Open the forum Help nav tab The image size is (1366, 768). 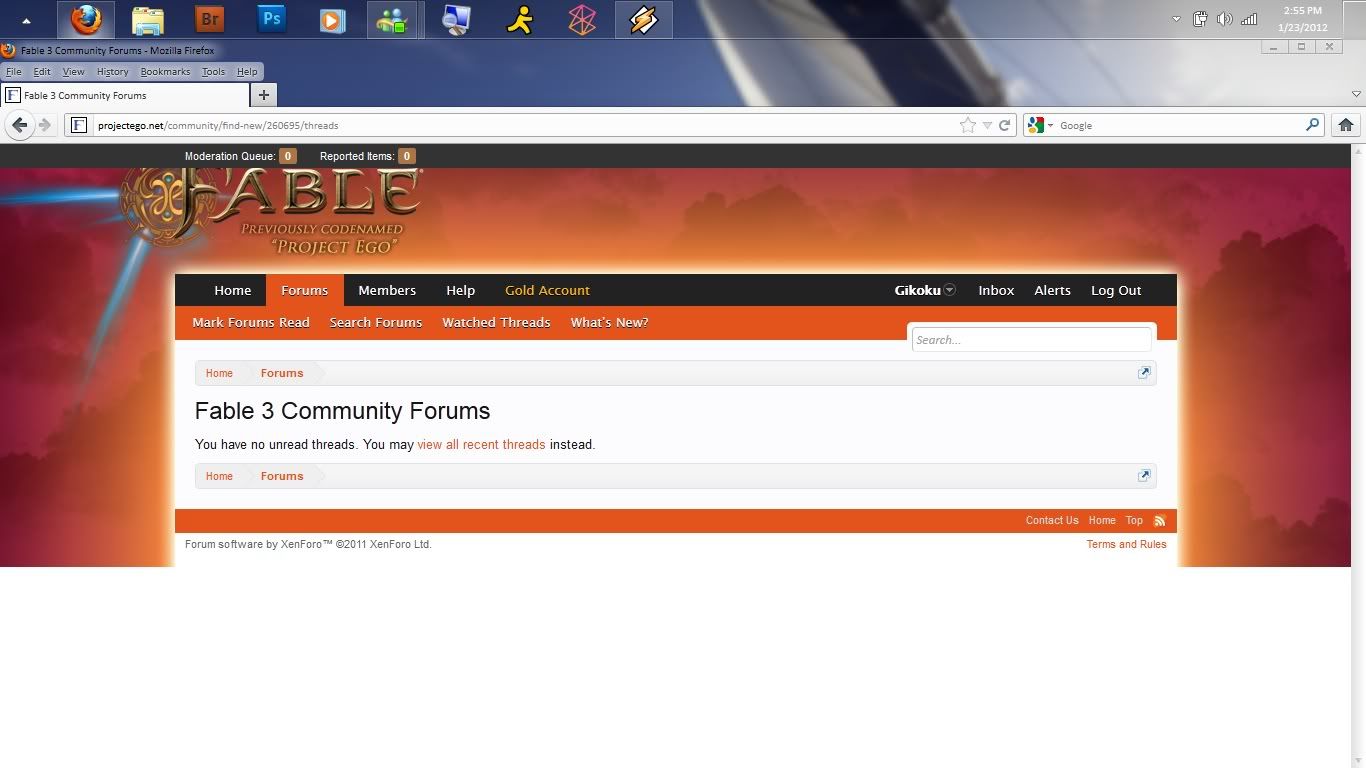coord(460,290)
